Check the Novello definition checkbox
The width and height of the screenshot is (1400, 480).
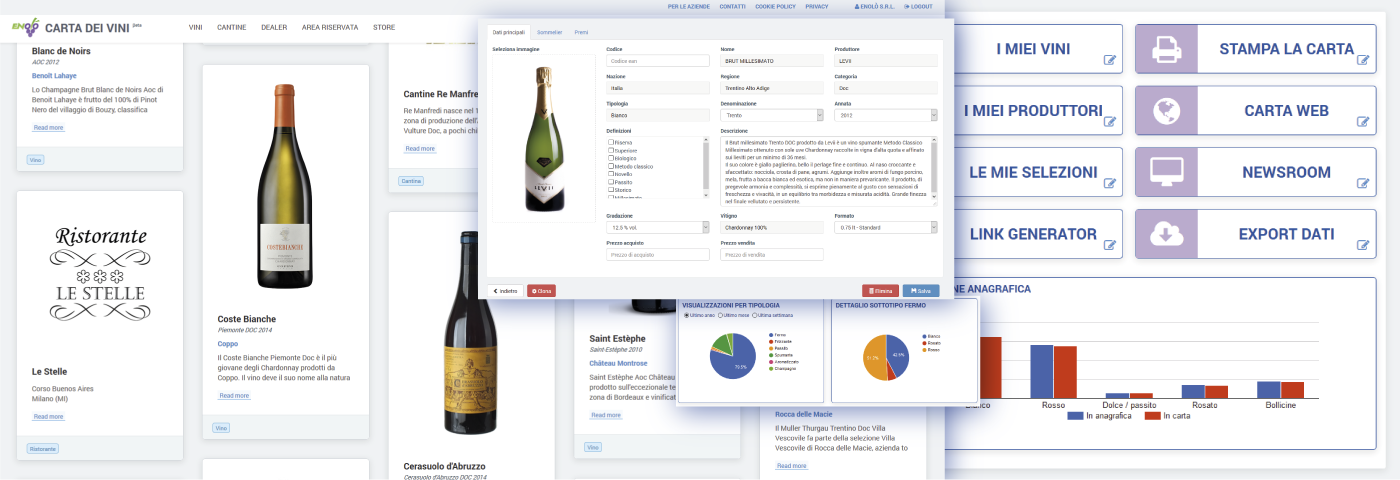(x=611, y=174)
